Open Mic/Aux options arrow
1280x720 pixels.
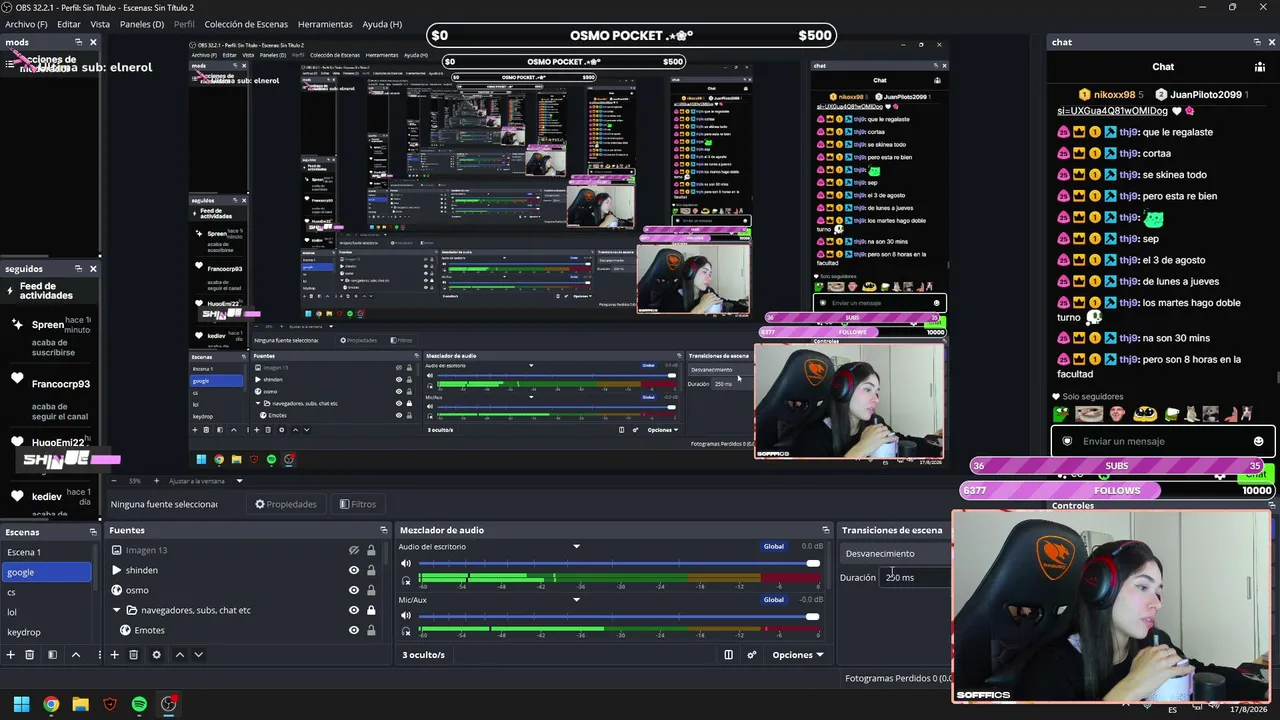(x=576, y=600)
